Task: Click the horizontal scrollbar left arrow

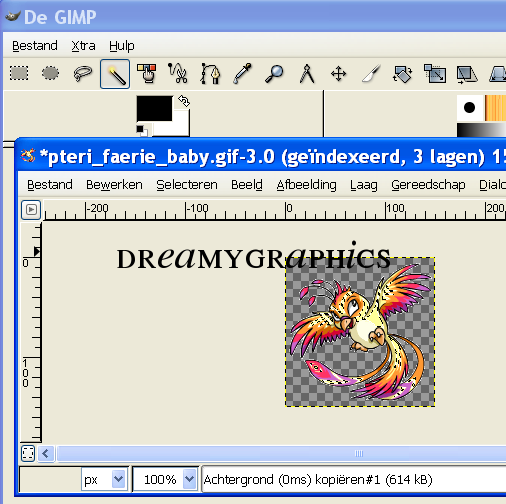Action: pos(46,454)
